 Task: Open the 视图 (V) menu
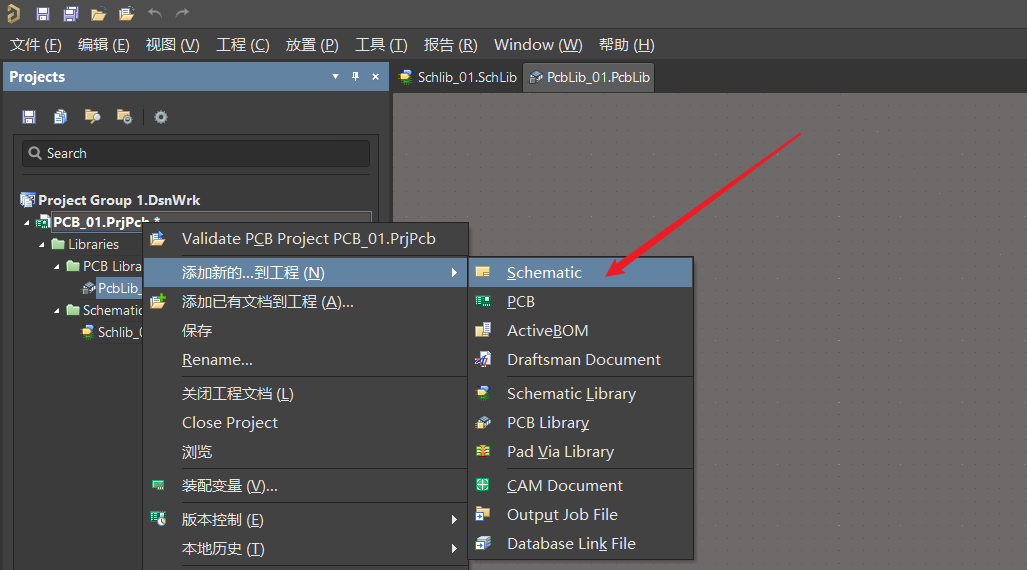pos(172,45)
